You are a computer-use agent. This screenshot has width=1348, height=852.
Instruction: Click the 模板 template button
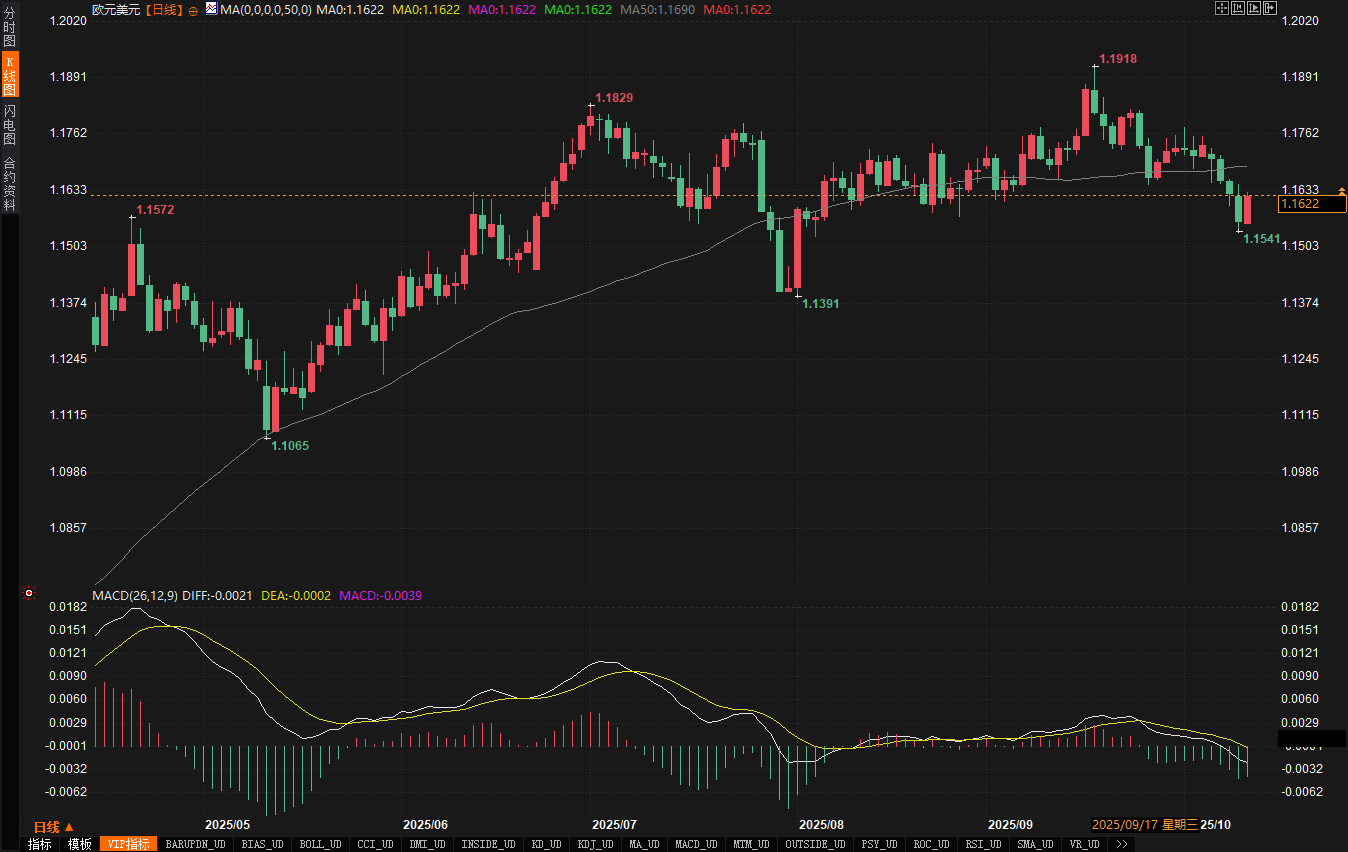[80, 844]
